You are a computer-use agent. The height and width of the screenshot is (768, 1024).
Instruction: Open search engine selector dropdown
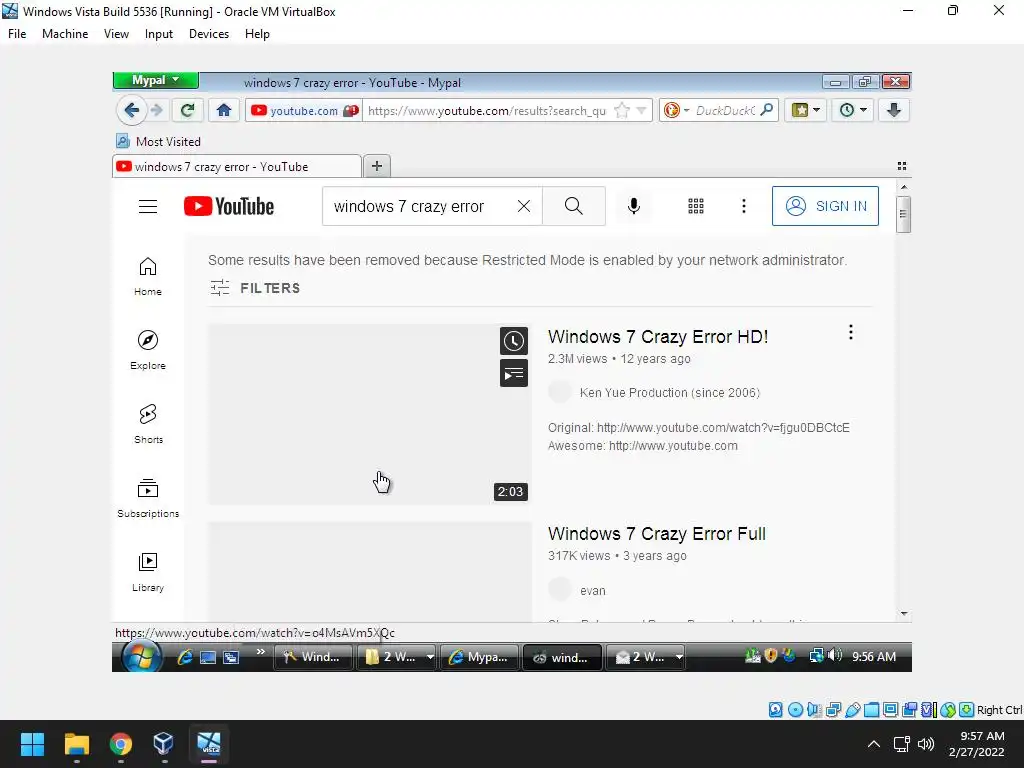point(677,110)
